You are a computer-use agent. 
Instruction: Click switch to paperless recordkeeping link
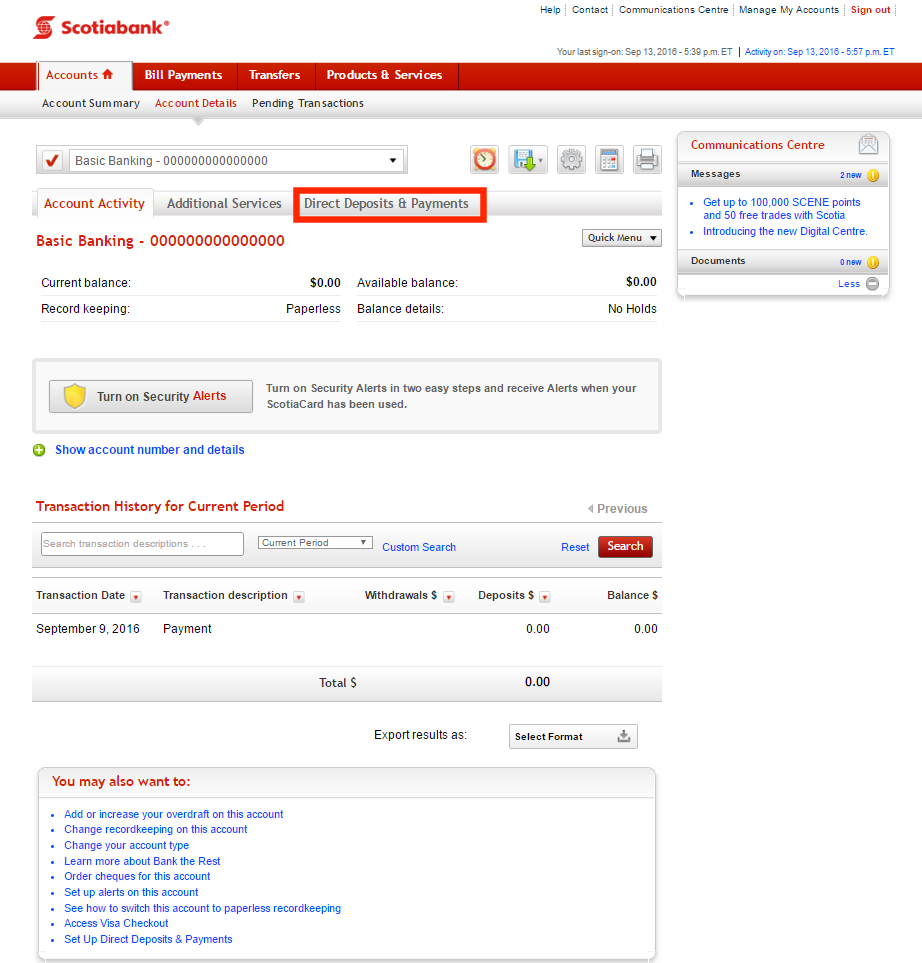(x=202, y=908)
